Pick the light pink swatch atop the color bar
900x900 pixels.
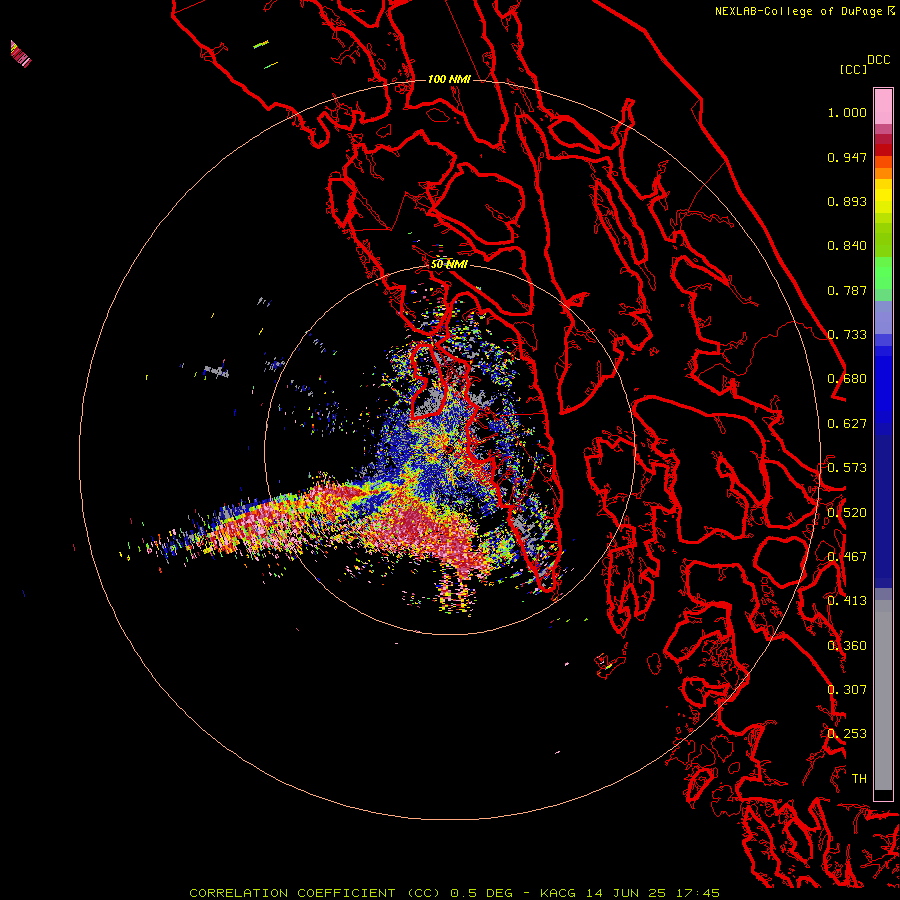[883, 107]
